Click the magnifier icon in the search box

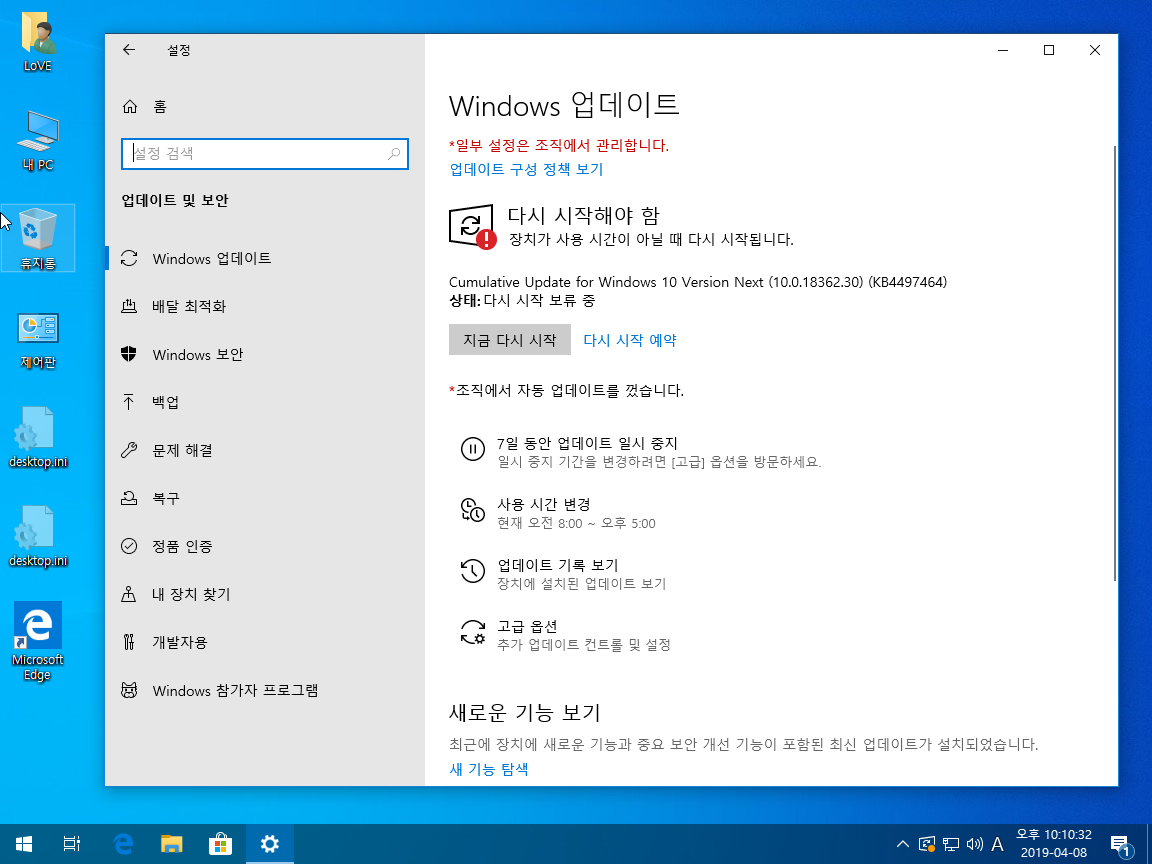tap(394, 154)
